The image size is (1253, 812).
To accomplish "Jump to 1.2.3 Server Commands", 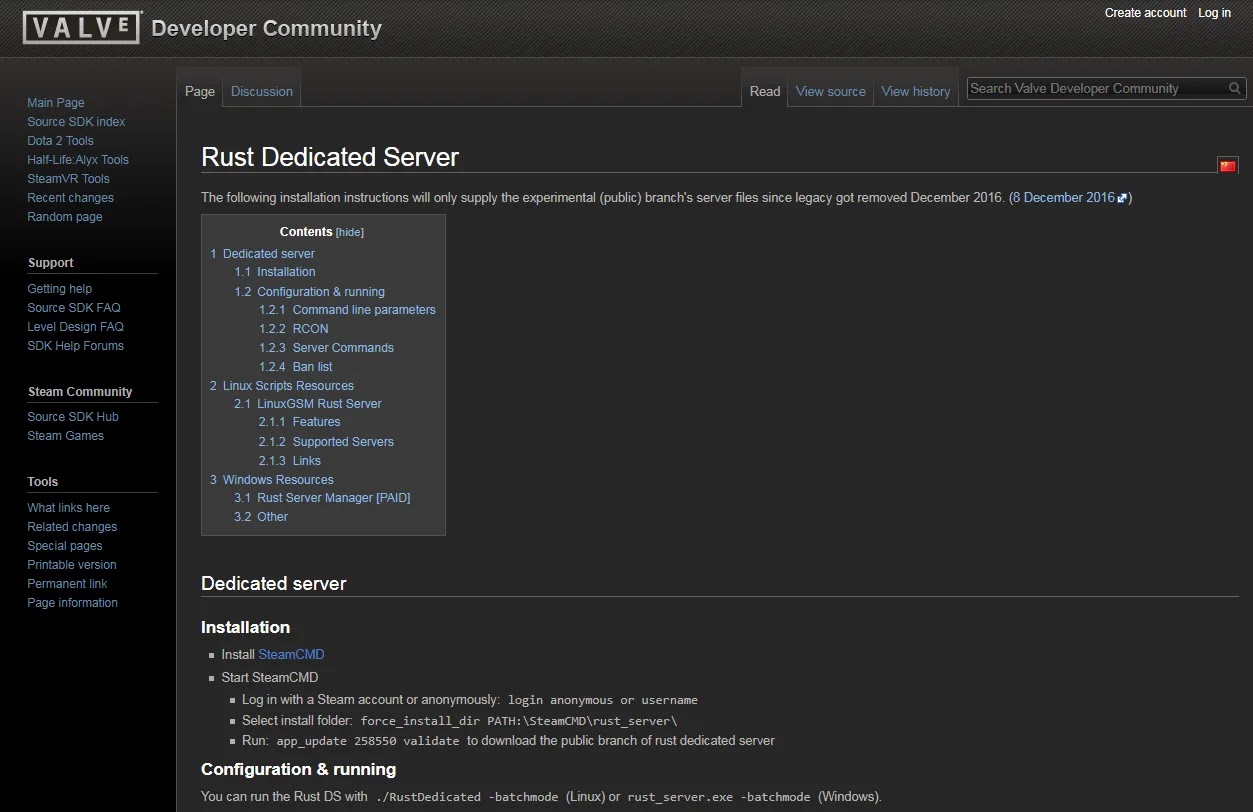I will (x=326, y=348).
